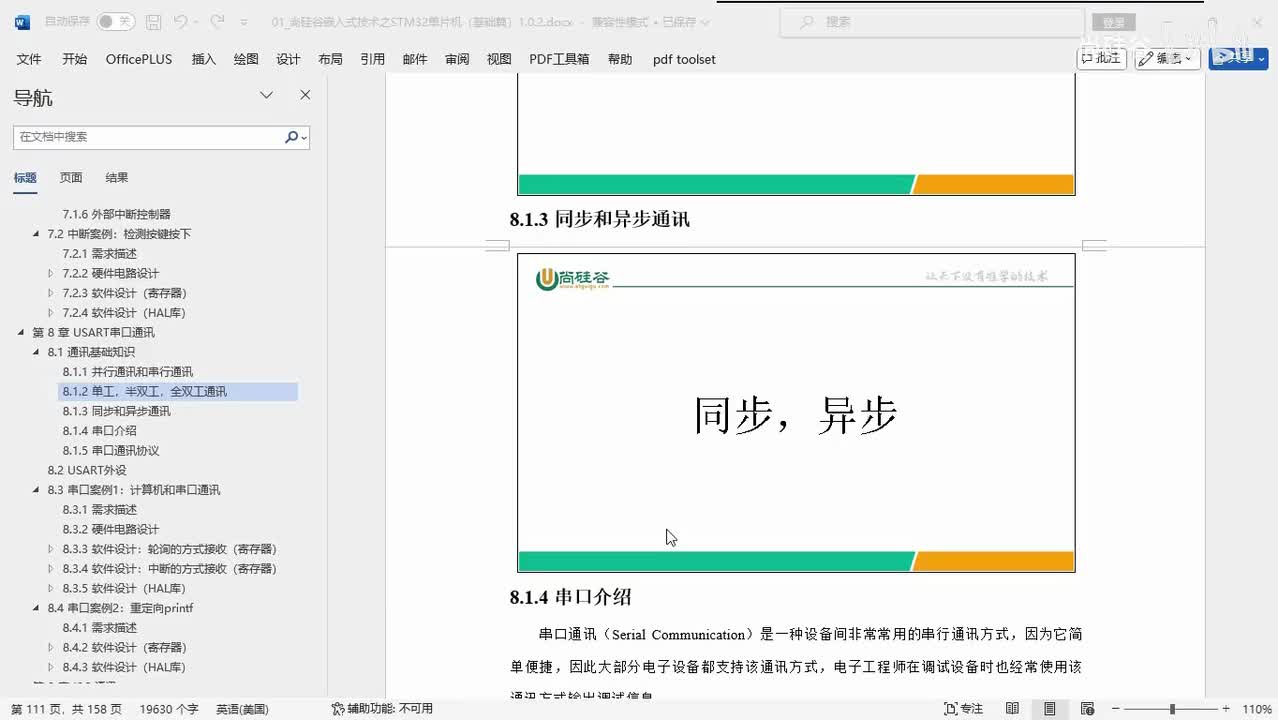Collapse the 第 8 章 USART串口通讯 arrow
The width and height of the screenshot is (1278, 720).
point(22,332)
